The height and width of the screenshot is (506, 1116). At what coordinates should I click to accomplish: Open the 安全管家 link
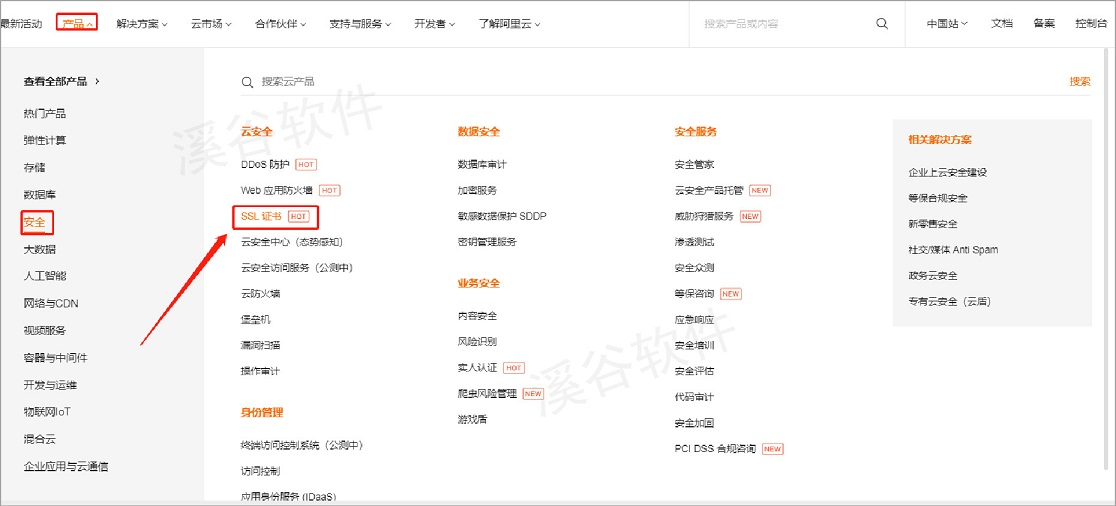pos(694,164)
